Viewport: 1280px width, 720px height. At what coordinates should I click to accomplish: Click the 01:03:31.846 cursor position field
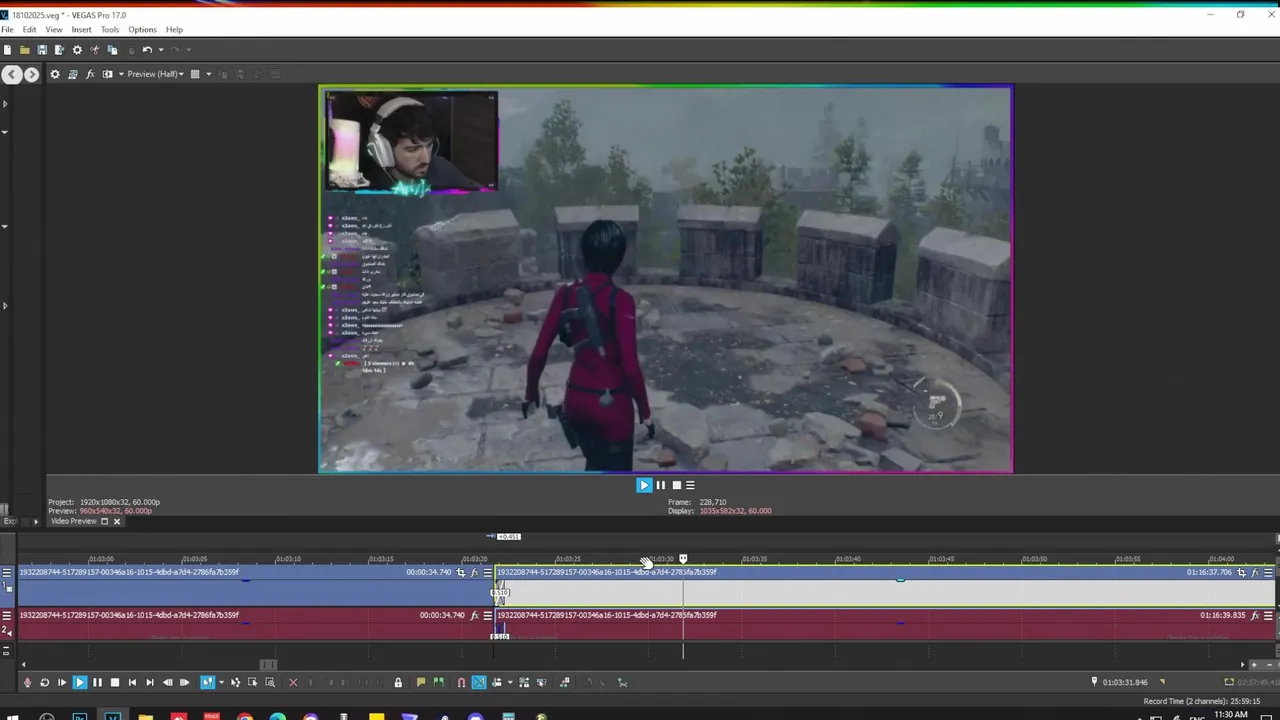pos(1125,682)
